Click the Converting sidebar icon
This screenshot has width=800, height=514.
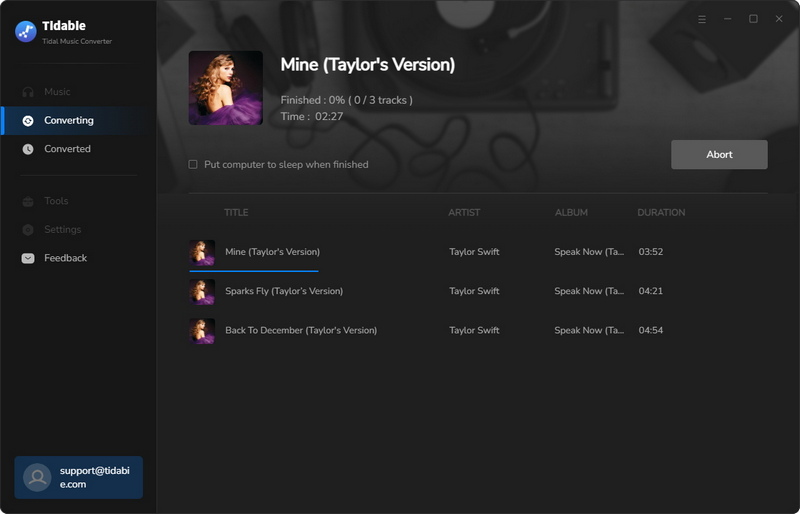point(28,120)
